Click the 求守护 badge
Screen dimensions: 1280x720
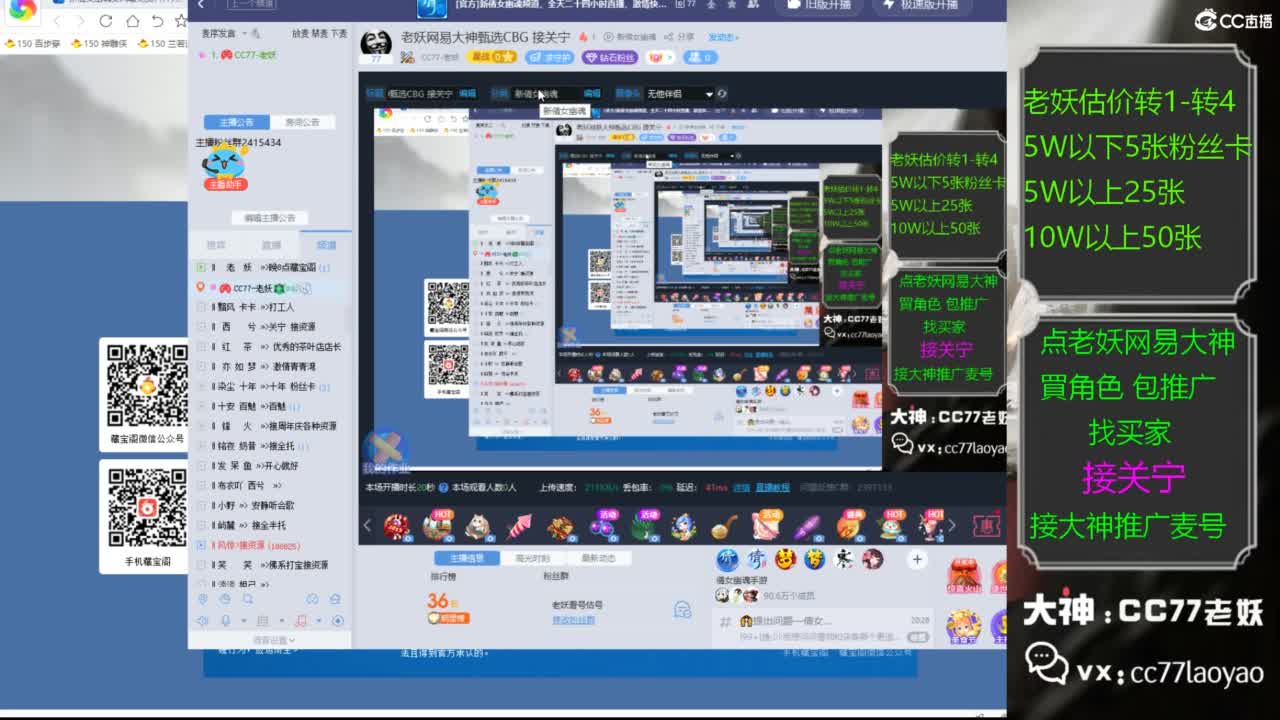pyautogui.click(x=549, y=57)
